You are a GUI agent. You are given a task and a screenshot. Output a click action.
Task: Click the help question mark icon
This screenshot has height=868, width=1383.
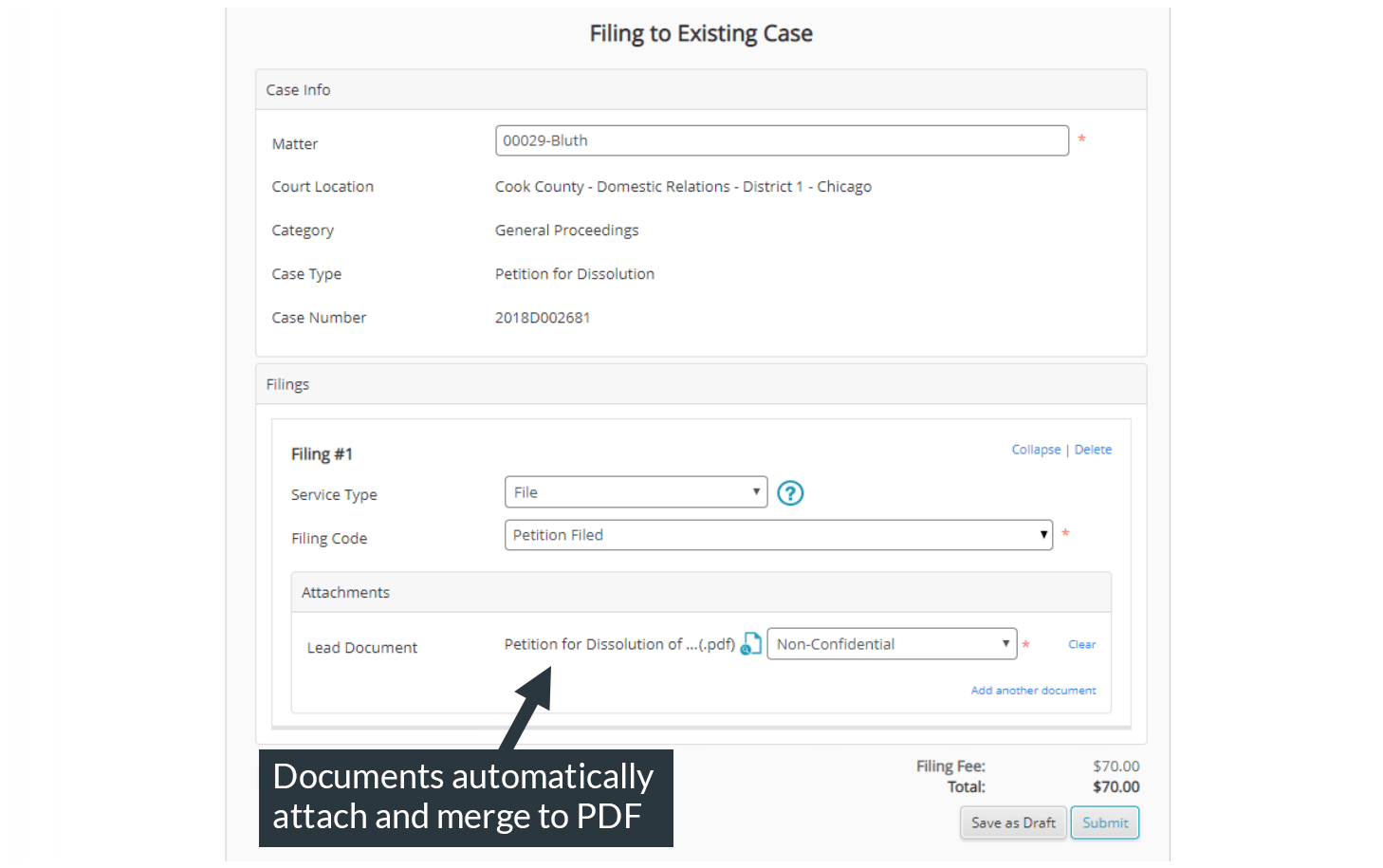(x=789, y=493)
